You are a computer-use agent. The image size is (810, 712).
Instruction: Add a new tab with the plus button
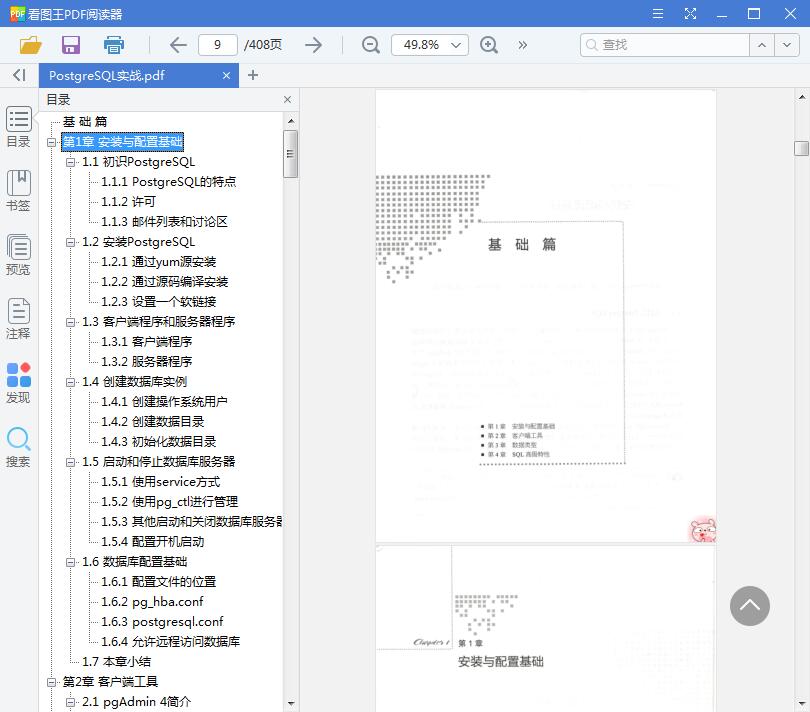click(x=253, y=75)
